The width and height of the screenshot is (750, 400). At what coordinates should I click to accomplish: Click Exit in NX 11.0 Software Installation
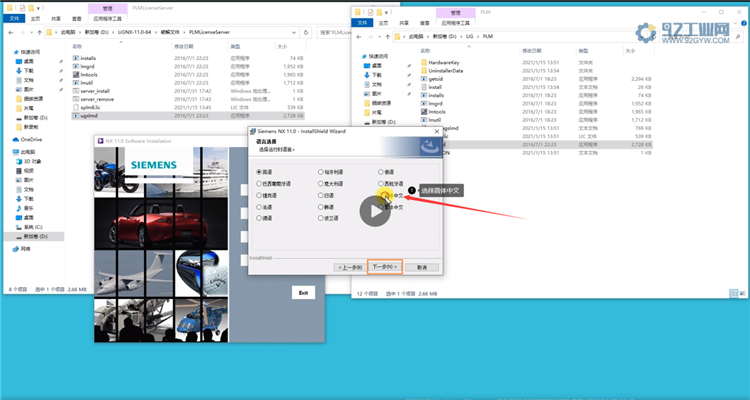303,293
